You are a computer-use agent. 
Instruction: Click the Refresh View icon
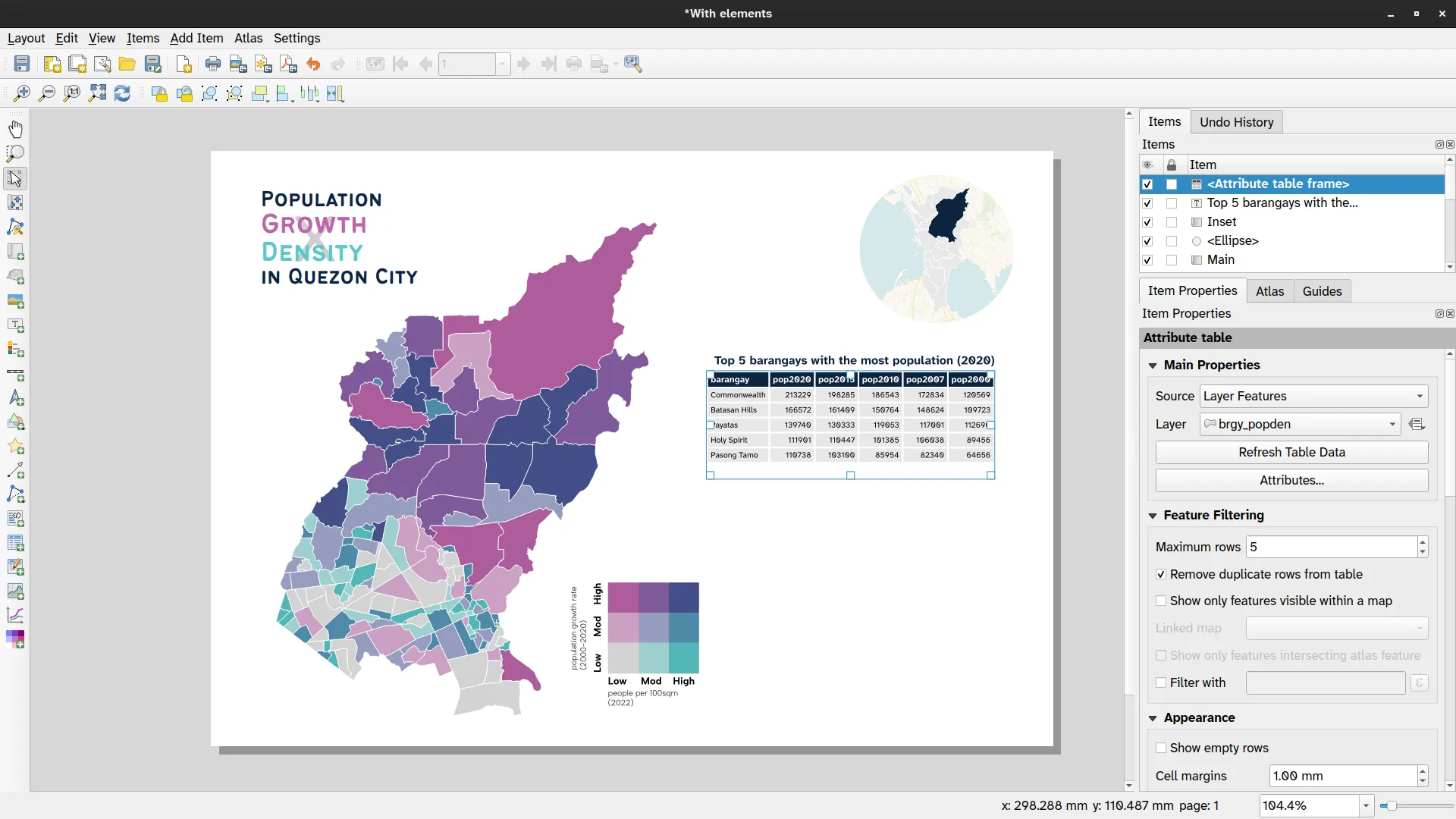coord(122,93)
